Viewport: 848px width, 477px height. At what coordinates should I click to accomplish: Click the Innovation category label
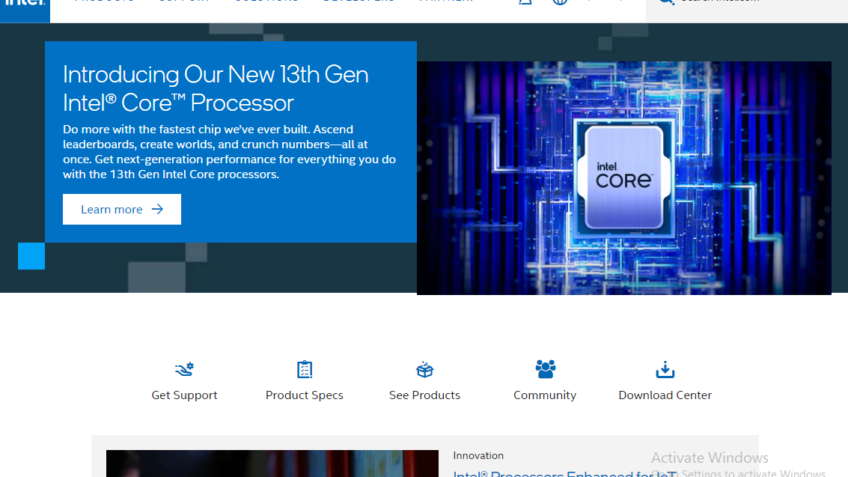pyautogui.click(x=478, y=456)
